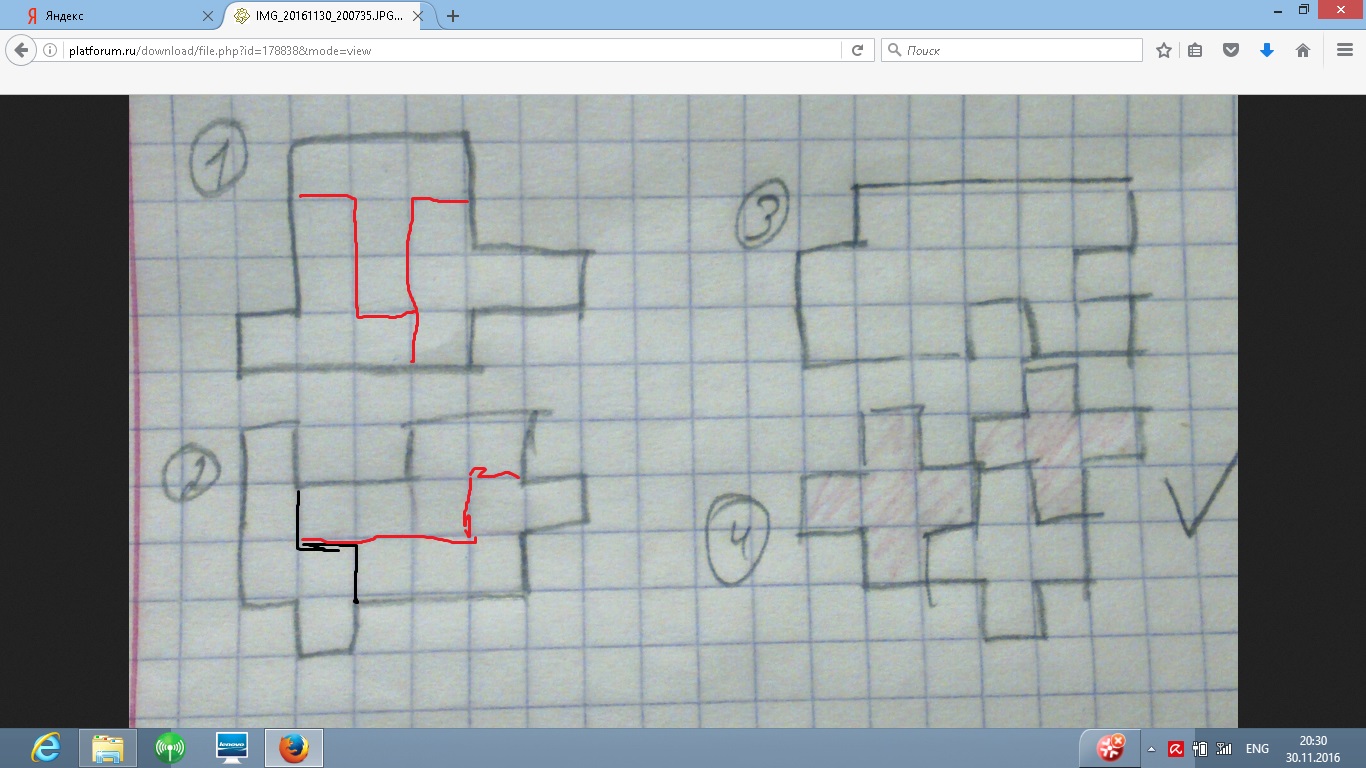
Task: Open the search engine dropdown magnifier
Action: click(x=895, y=50)
